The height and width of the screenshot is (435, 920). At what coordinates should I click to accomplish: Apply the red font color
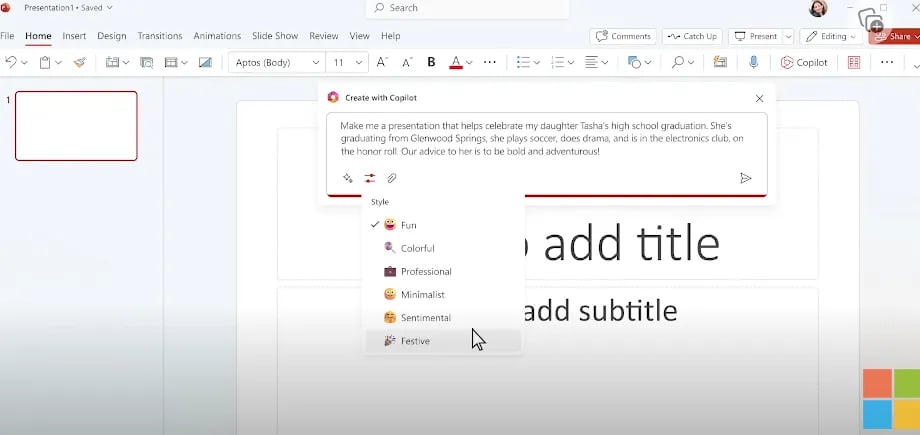click(456, 62)
